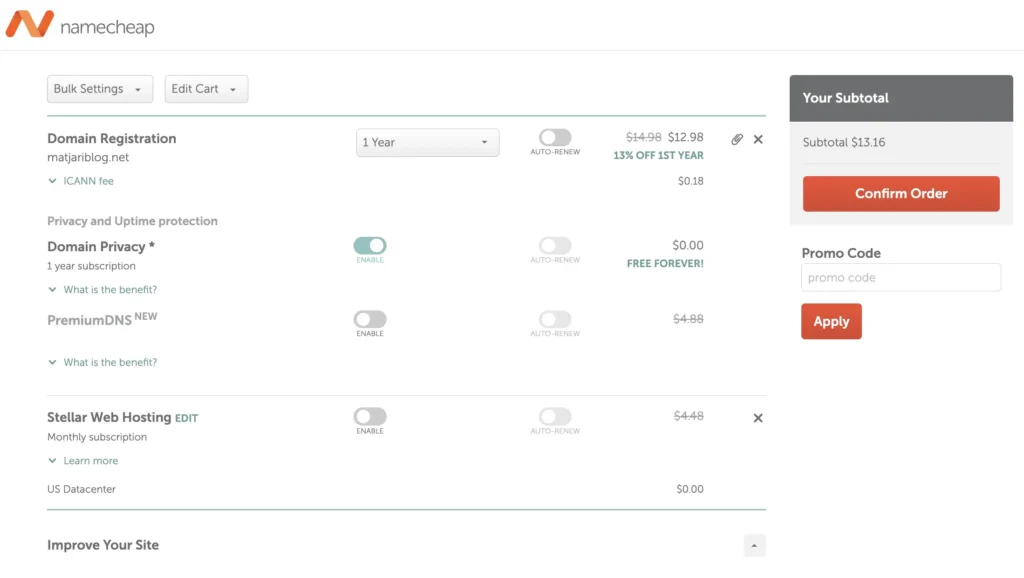
Task: Click the US Datacenter text
Action: click(x=82, y=489)
